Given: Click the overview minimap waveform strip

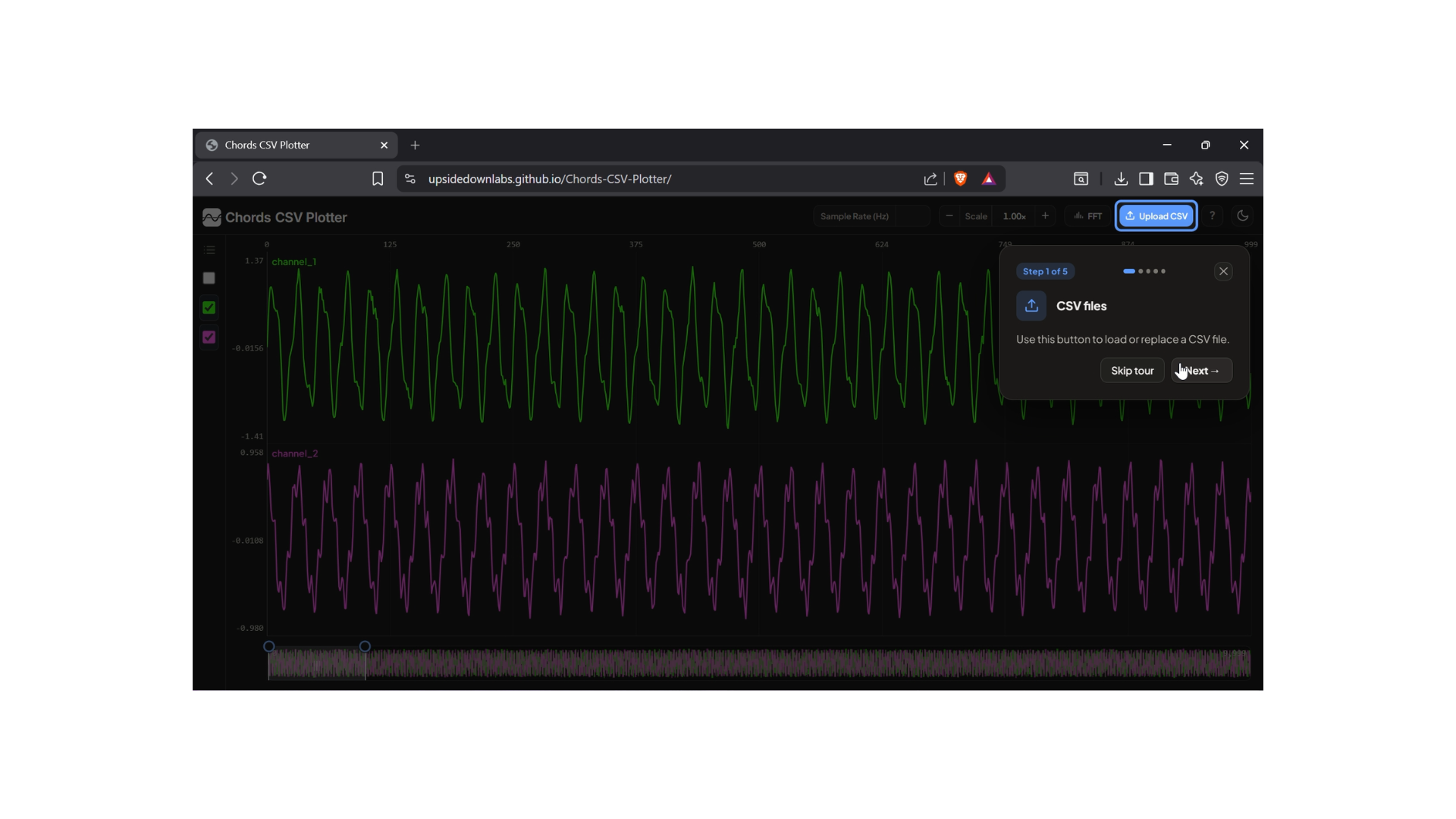Looking at the screenshot, I should coord(759,664).
